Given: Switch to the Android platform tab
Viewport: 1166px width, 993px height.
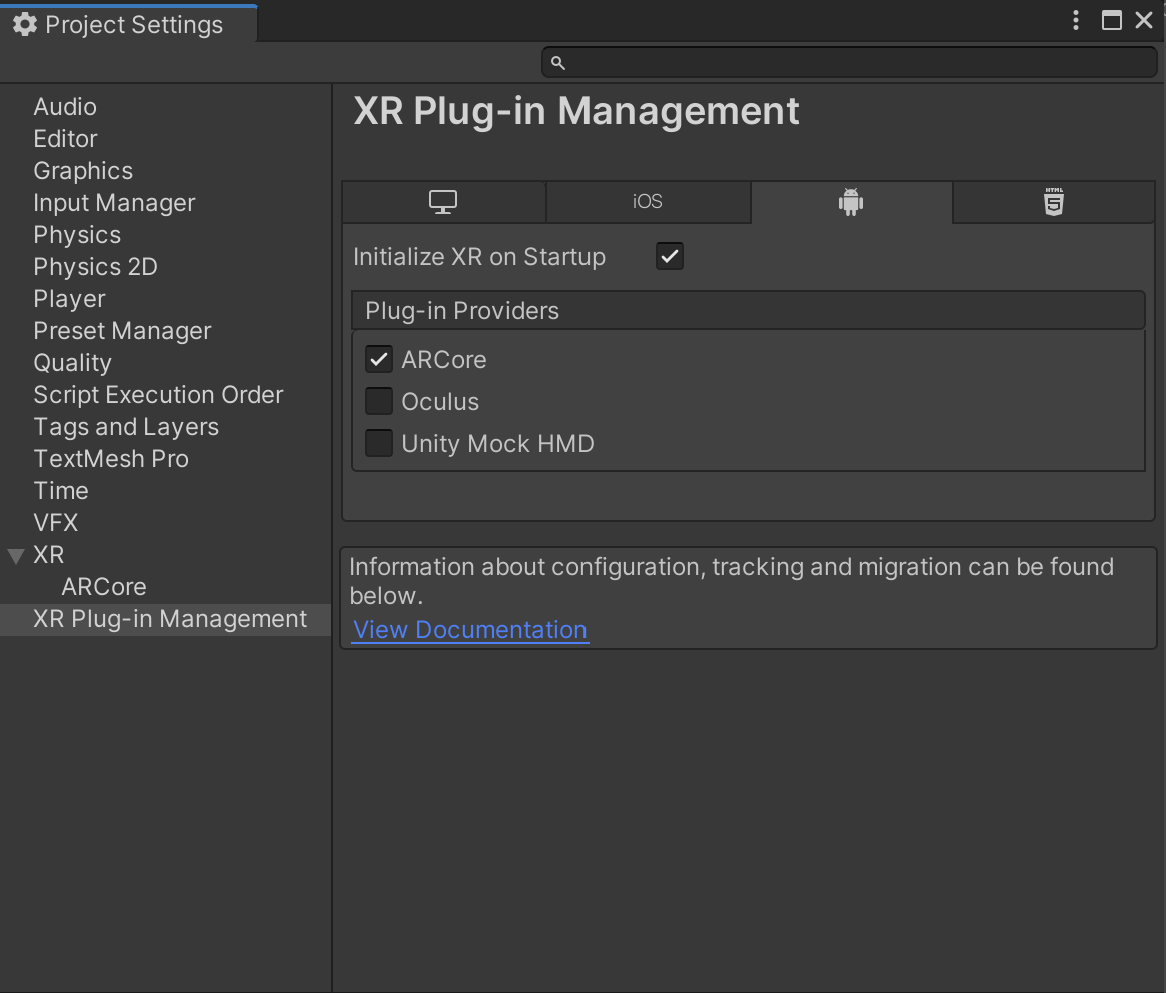Looking at the screenshot, I should pyautogui.click(x=851, y=202).
